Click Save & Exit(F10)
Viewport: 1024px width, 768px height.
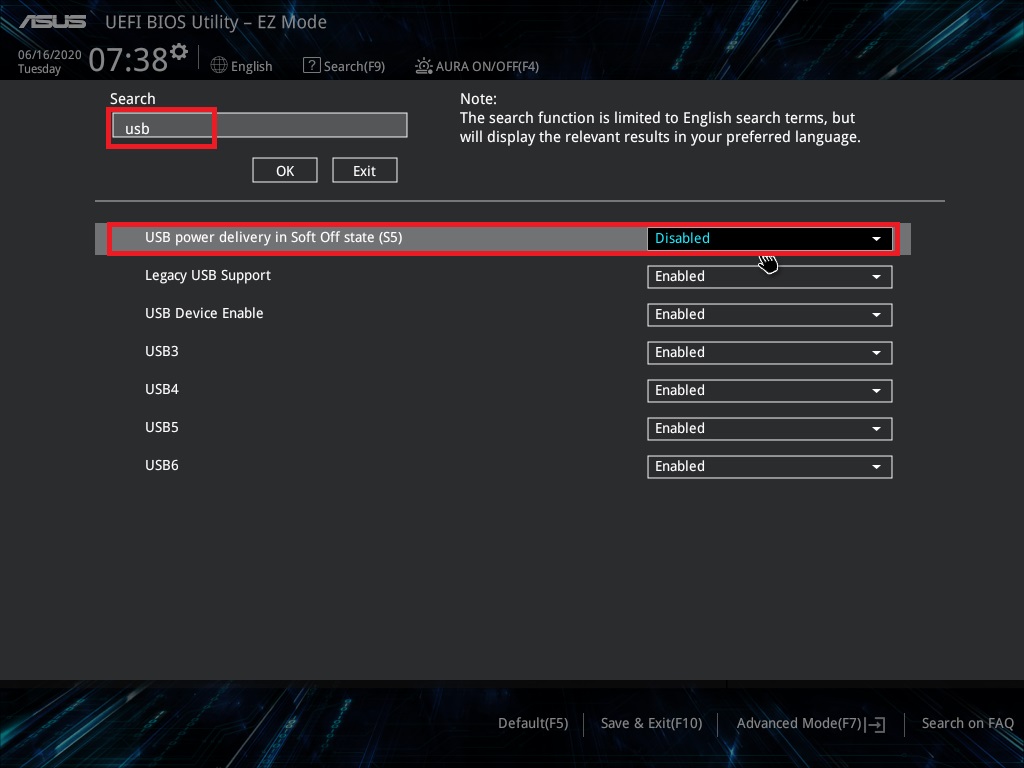(651, 723)
